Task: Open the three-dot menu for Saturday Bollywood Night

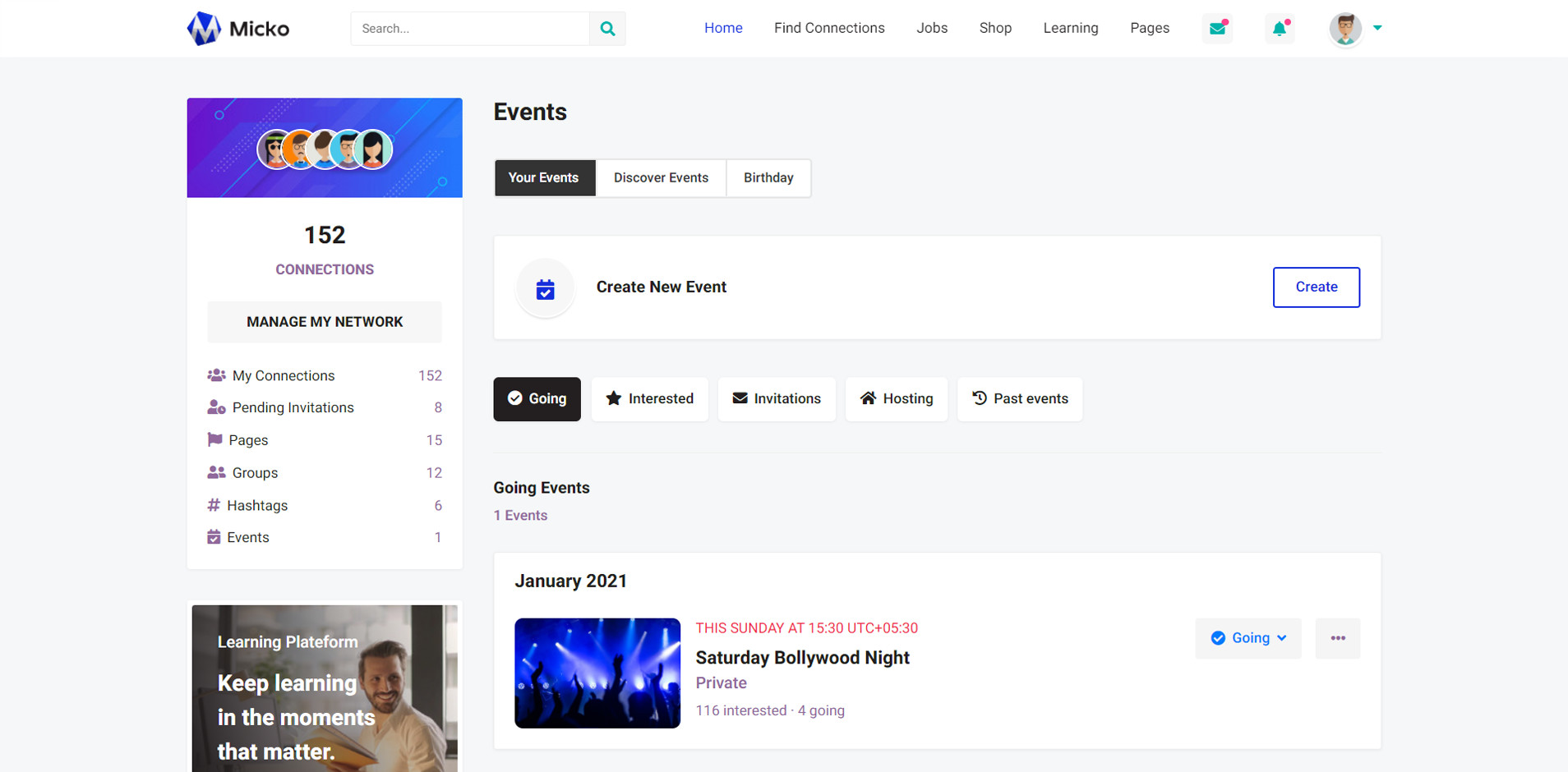Action: click(x=1337, y=638)
